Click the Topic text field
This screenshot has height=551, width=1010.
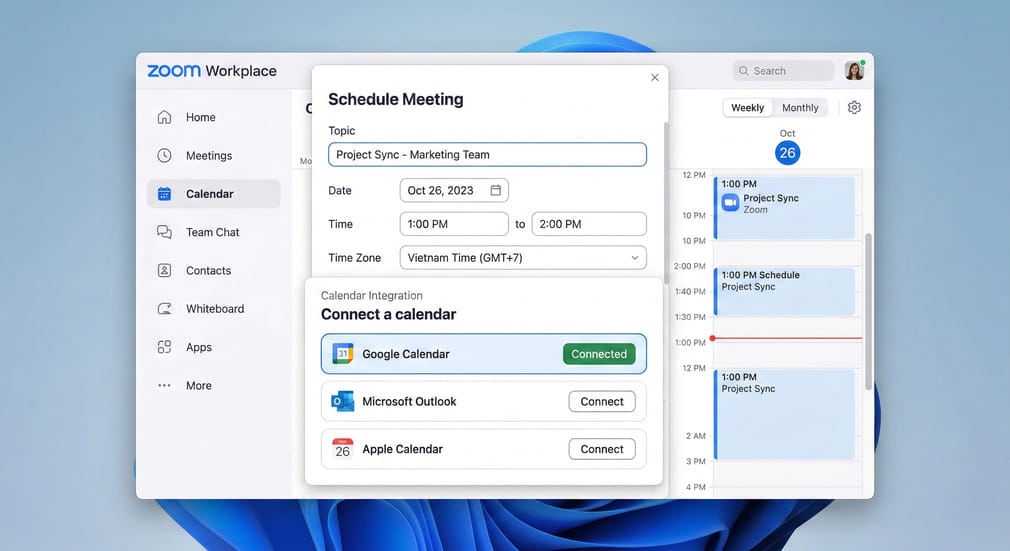click(487, 155)
